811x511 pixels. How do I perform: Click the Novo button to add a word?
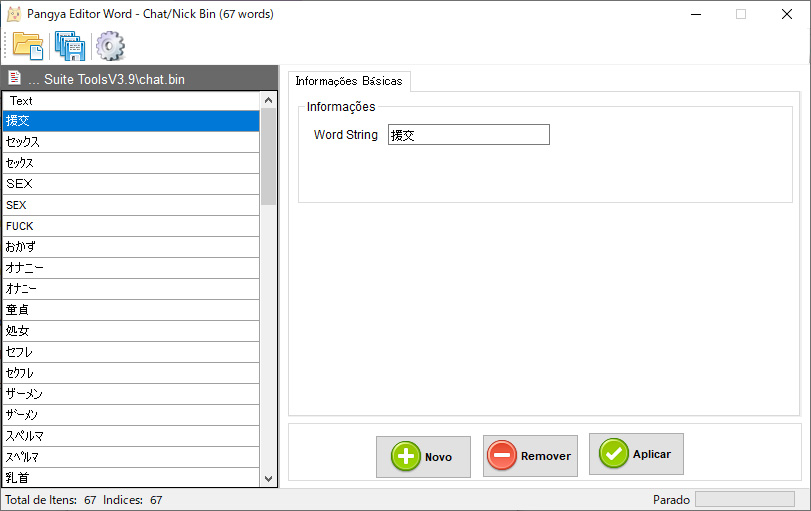(423, 457)
